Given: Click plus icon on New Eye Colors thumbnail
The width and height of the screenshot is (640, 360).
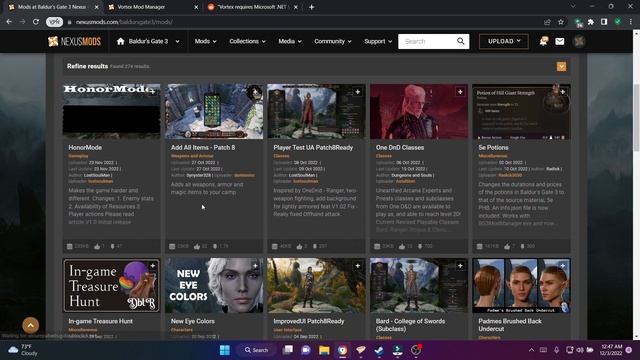Looking at the screenshot, I should click(x=255, y=266).
